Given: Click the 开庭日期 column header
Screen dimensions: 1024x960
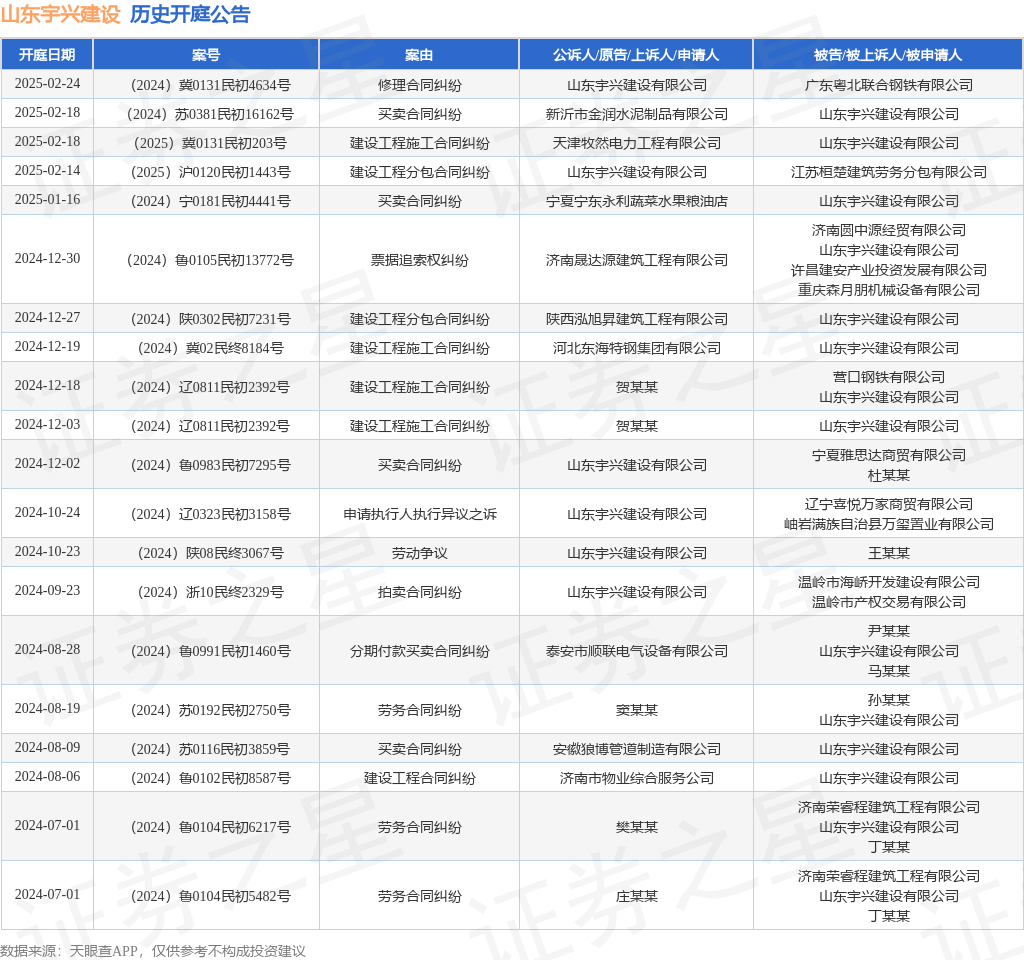Looking at the screenshot, I should pos(47,55).
